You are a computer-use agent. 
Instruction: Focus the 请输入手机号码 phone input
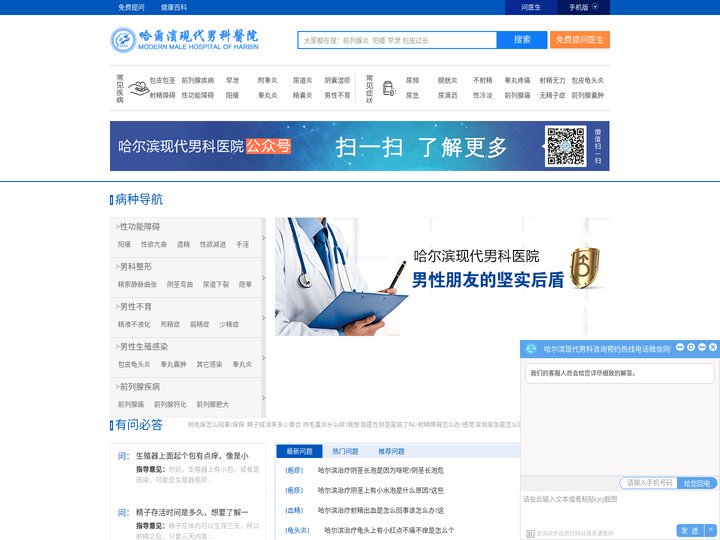point(649,483)
